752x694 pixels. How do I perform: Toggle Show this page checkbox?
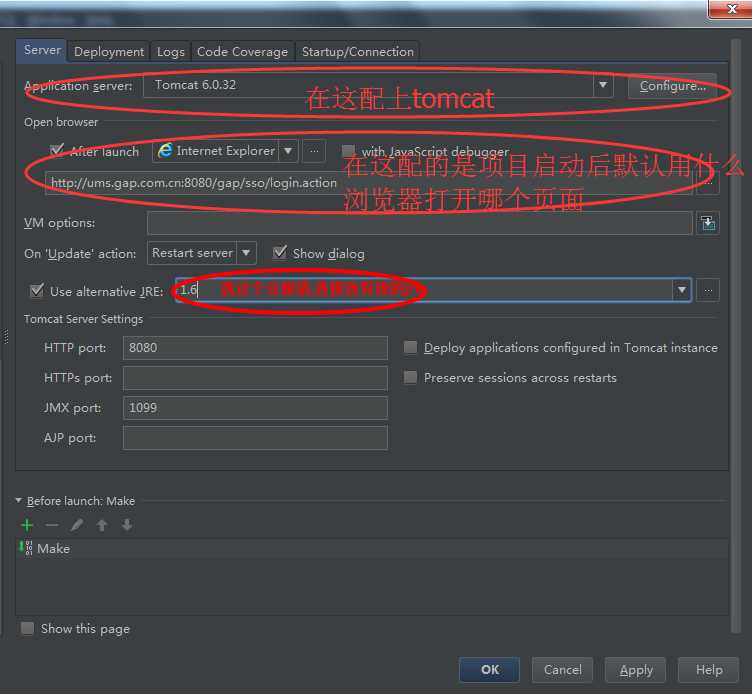click(x=27, y=628)
